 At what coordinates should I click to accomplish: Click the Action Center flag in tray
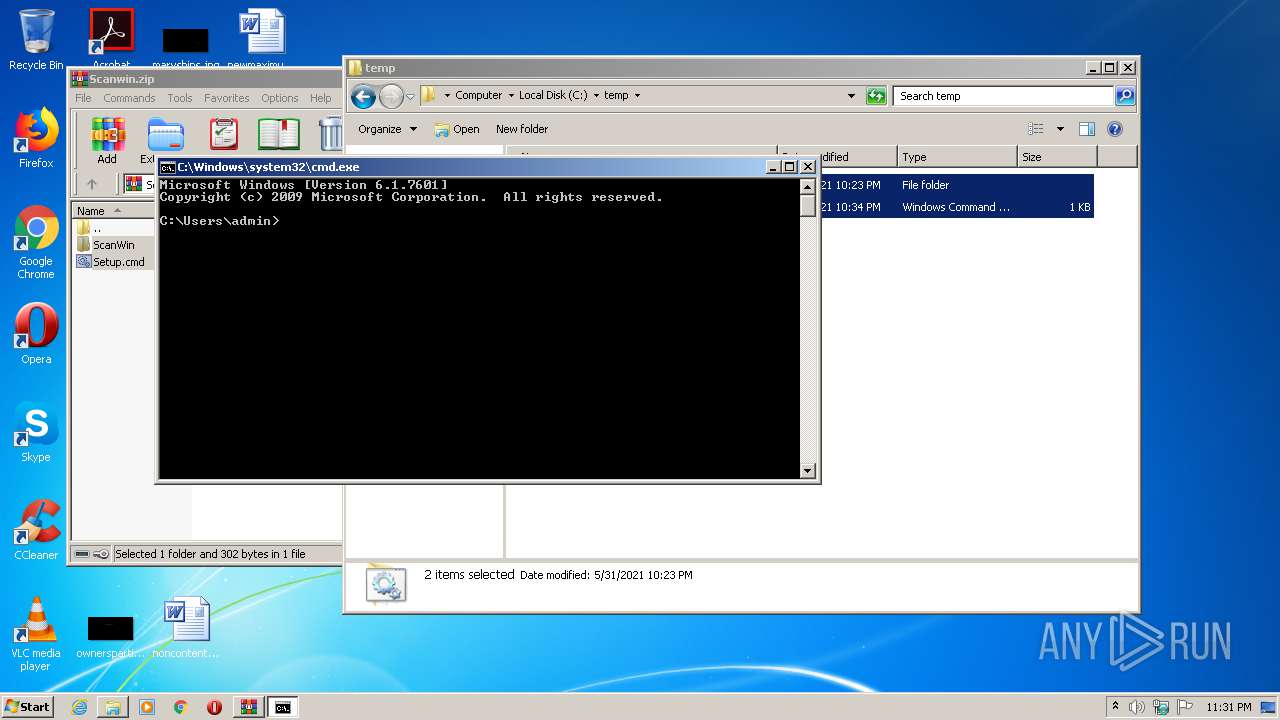(1186, 707)
